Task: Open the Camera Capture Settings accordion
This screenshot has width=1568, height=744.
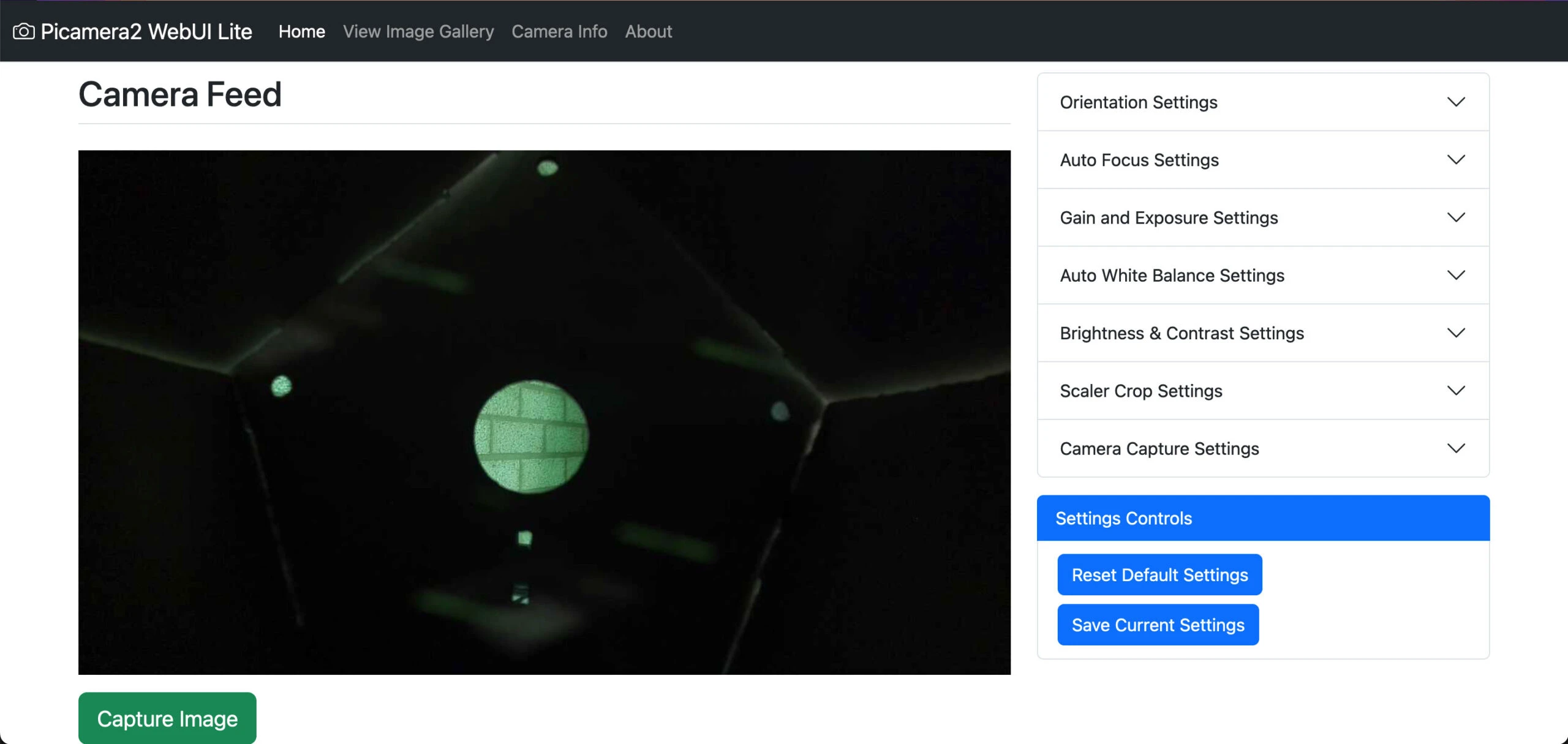Action: point(1159,449)
